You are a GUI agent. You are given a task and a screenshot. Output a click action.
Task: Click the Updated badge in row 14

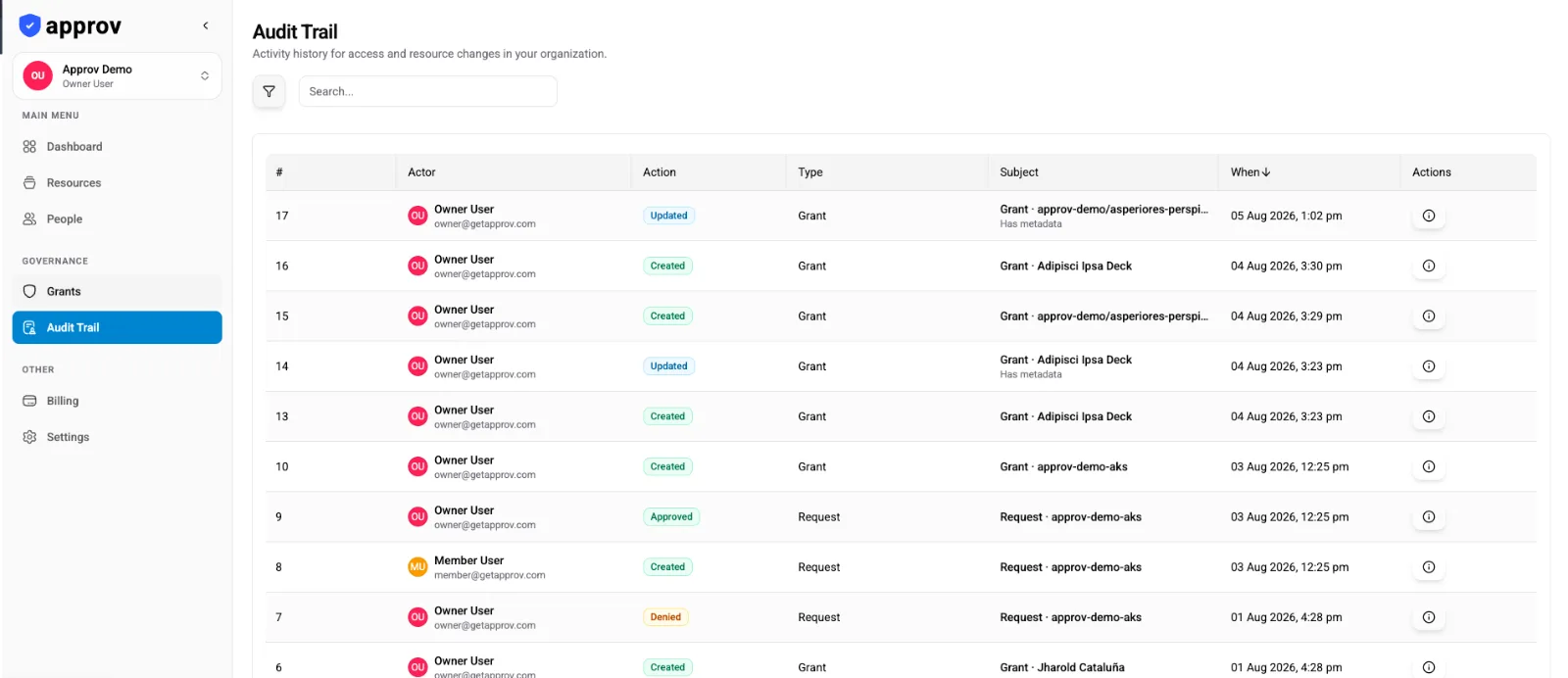tap(669, 366)
